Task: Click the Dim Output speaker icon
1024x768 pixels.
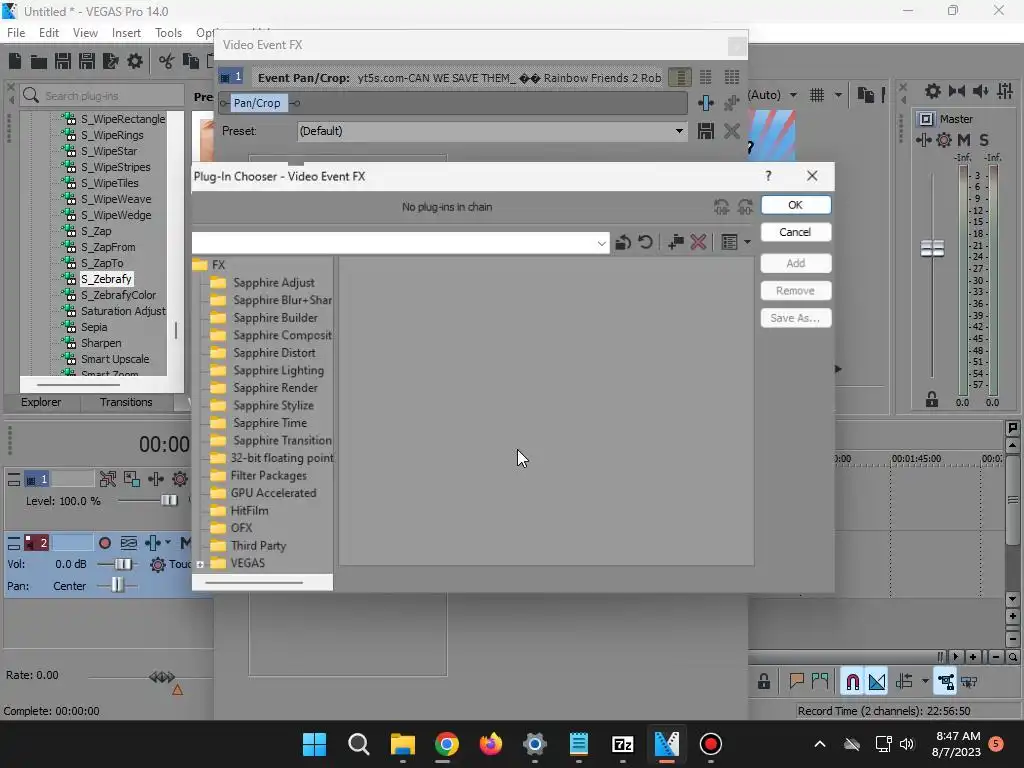Action: [x=980, y=91]
